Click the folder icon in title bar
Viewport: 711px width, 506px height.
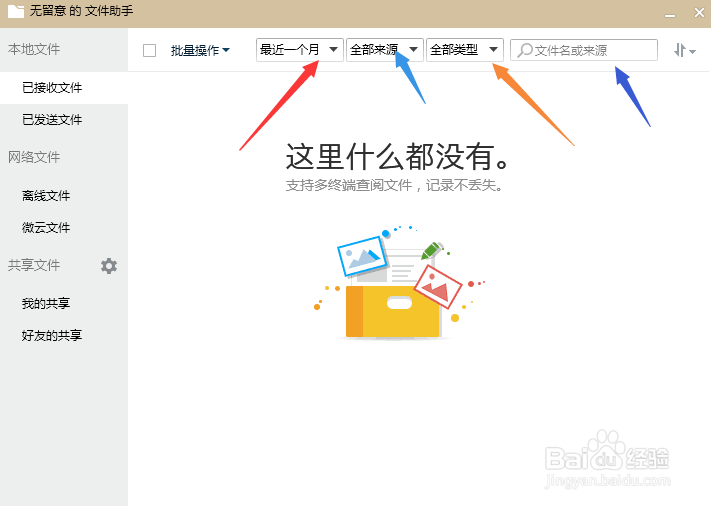(x=16, y=11)
